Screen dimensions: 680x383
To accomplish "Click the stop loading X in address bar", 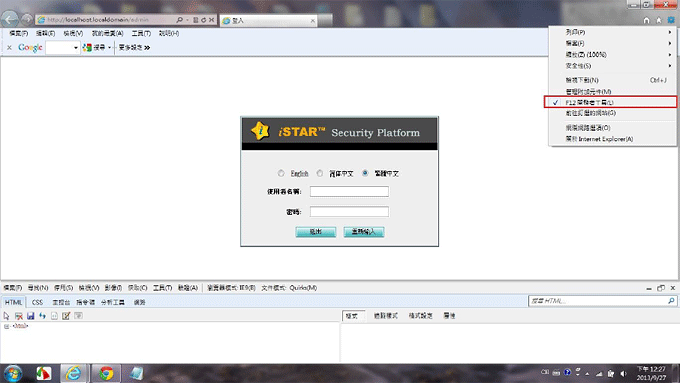I will 211,20.
